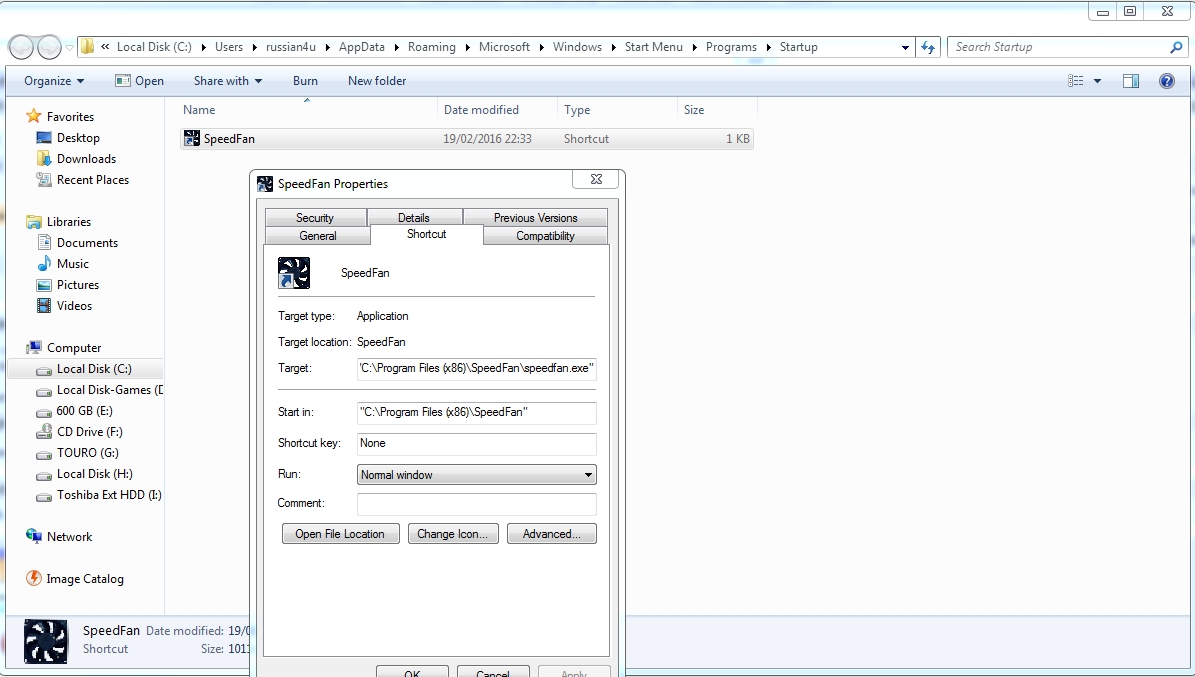Click the russian4u breadcrumb segment

(x=290, y=47)
